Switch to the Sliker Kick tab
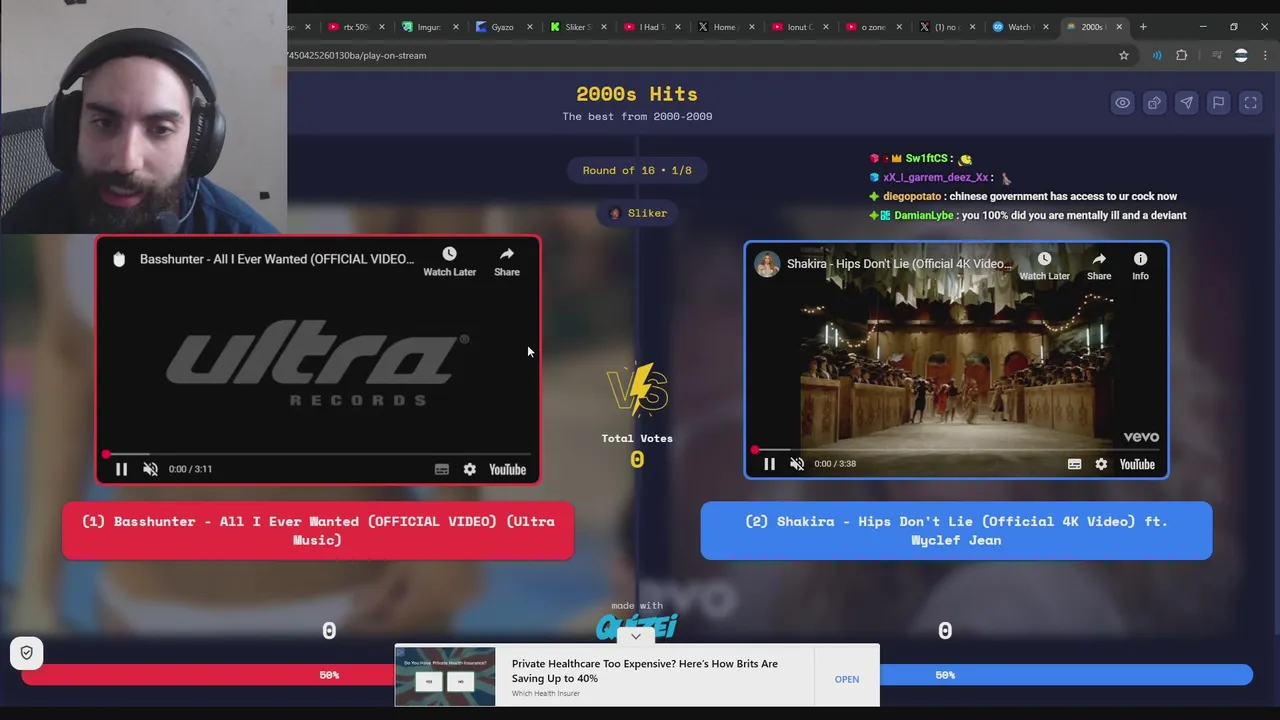The height and width of the screenshot is (720, 1280). (577, 27)
